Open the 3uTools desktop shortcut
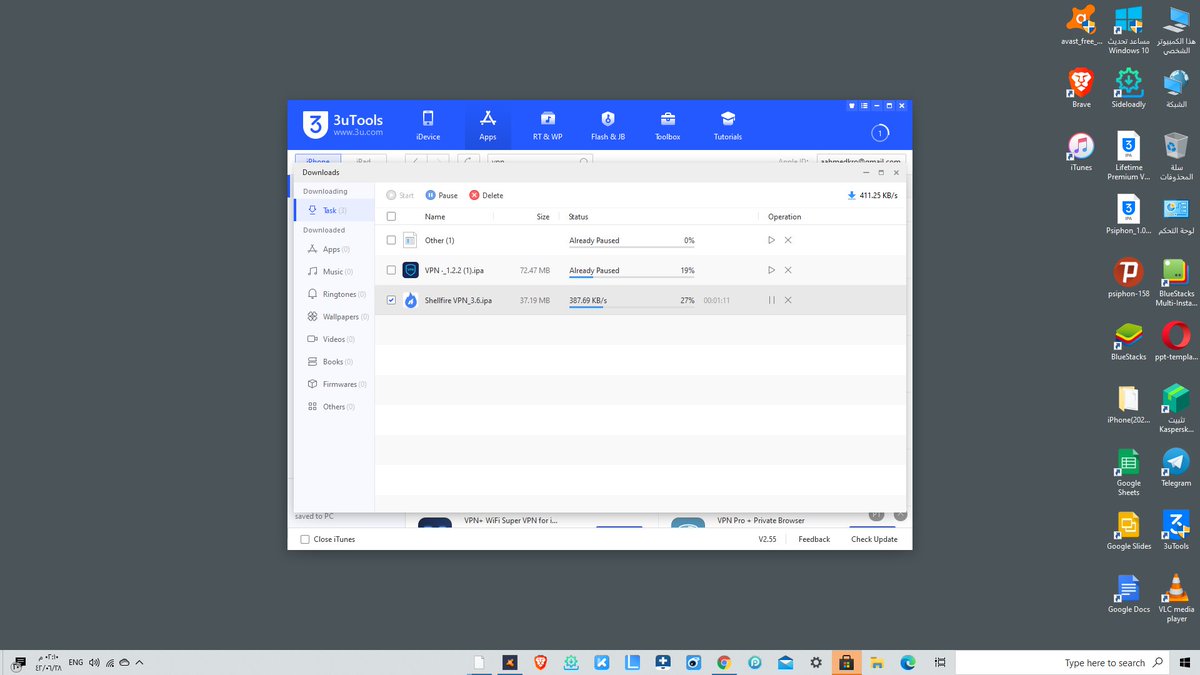The height and width of the screenshot is (675, 1200). (x=1176, y=530)
